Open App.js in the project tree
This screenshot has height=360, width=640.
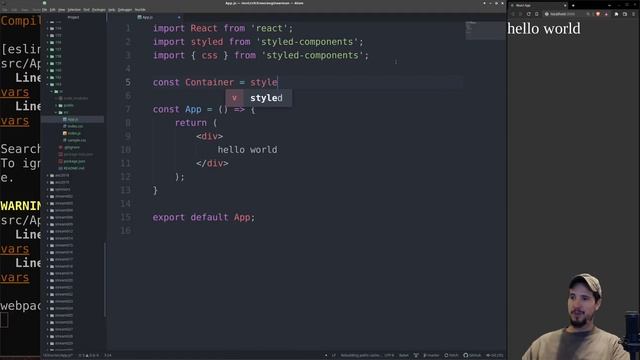(x=73, y=119)
